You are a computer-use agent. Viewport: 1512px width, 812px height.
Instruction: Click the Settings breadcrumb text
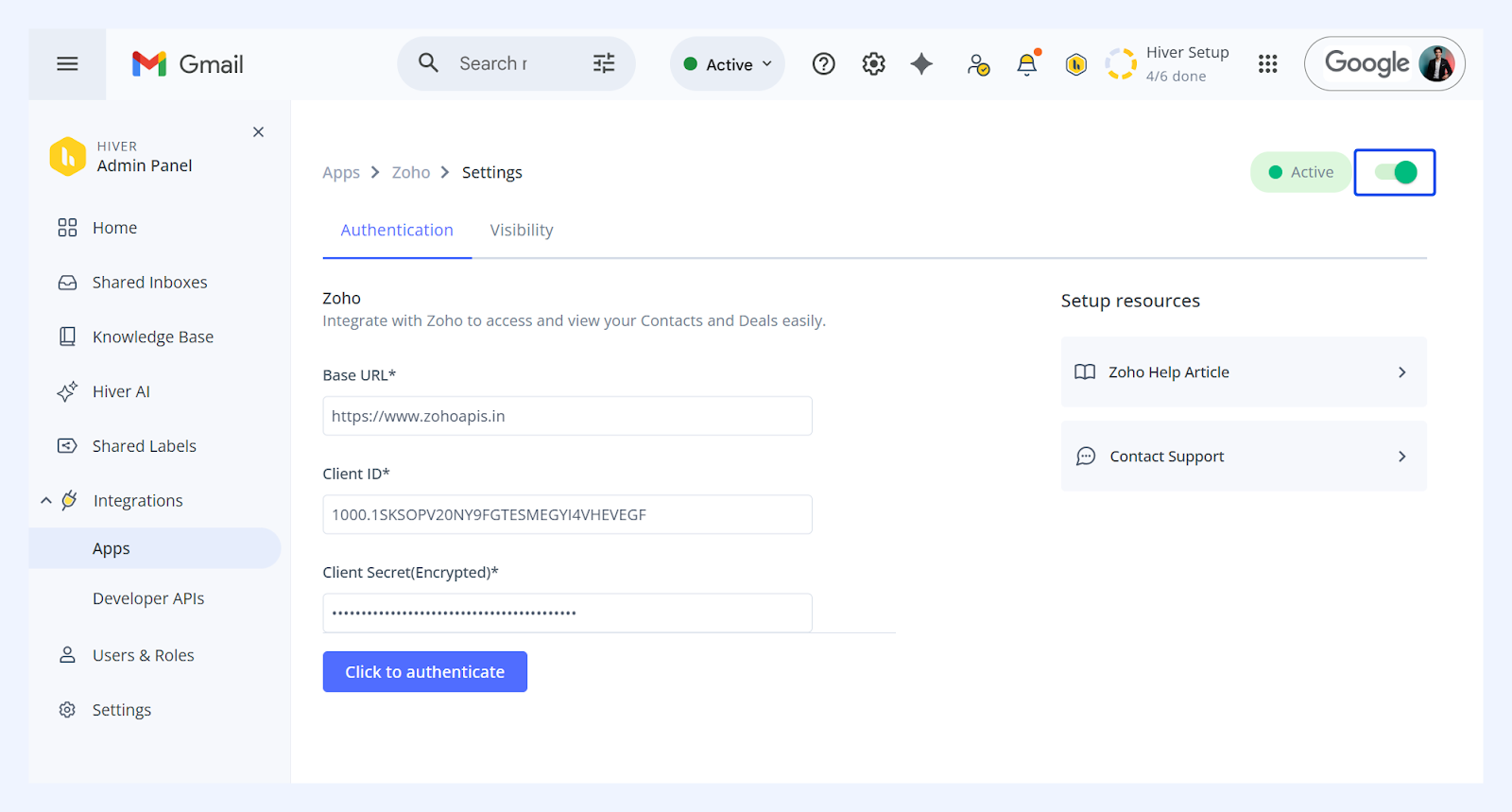tap(492, 172)
